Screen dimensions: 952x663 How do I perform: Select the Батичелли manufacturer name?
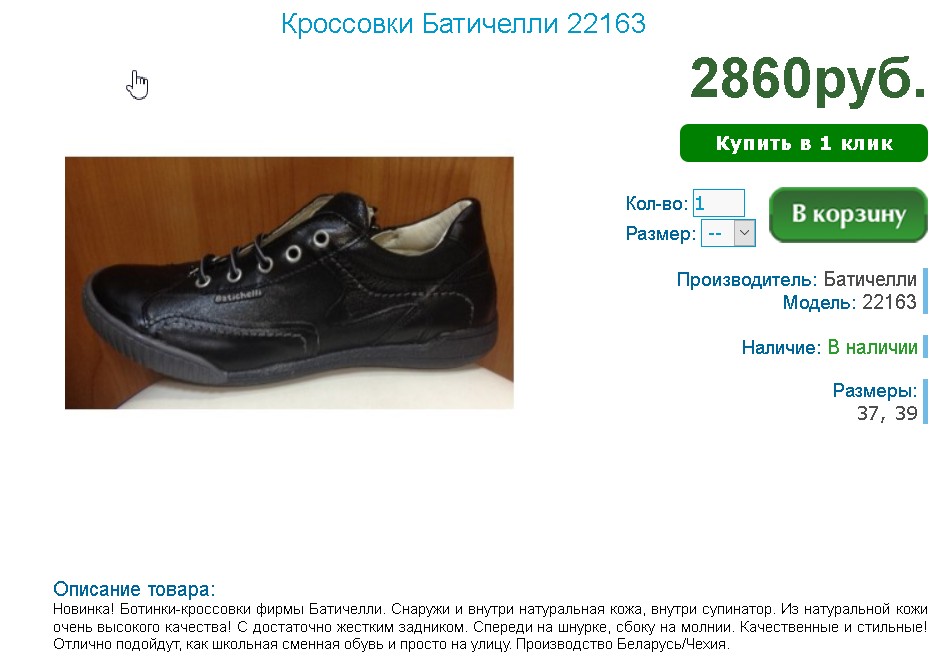pos(869,279)
